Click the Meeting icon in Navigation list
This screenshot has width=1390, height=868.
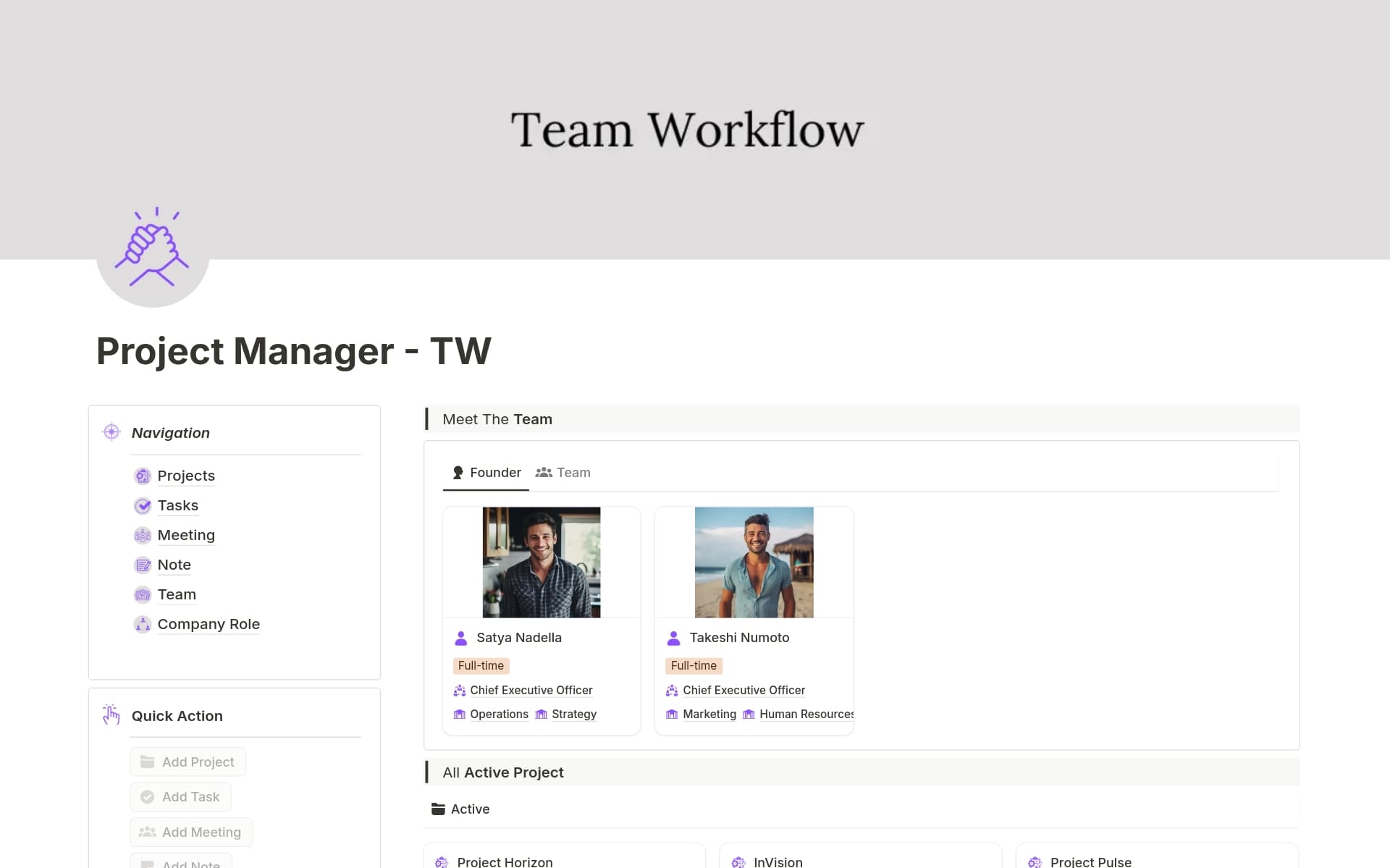click(x=143, y=535)
